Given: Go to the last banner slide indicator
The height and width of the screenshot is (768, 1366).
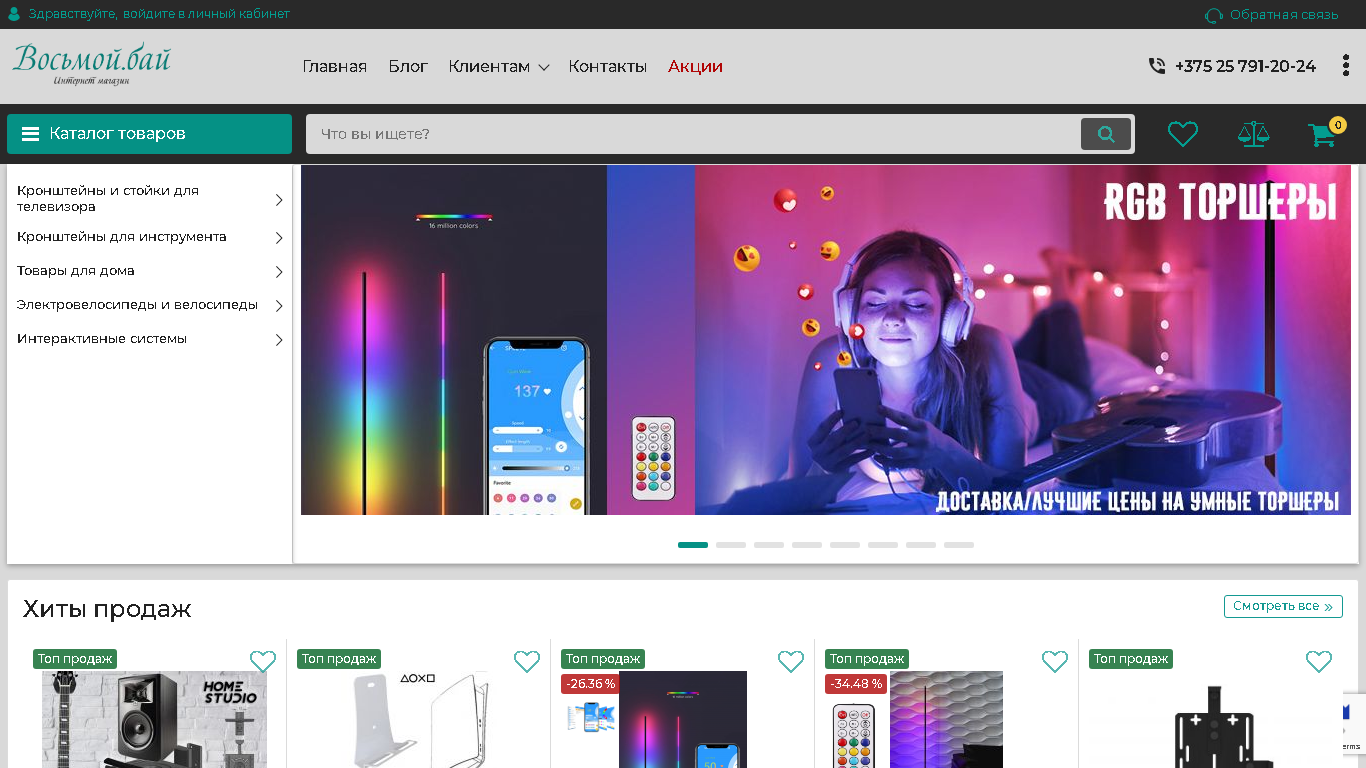Looking at the screenshot, I should coord(959,545).
